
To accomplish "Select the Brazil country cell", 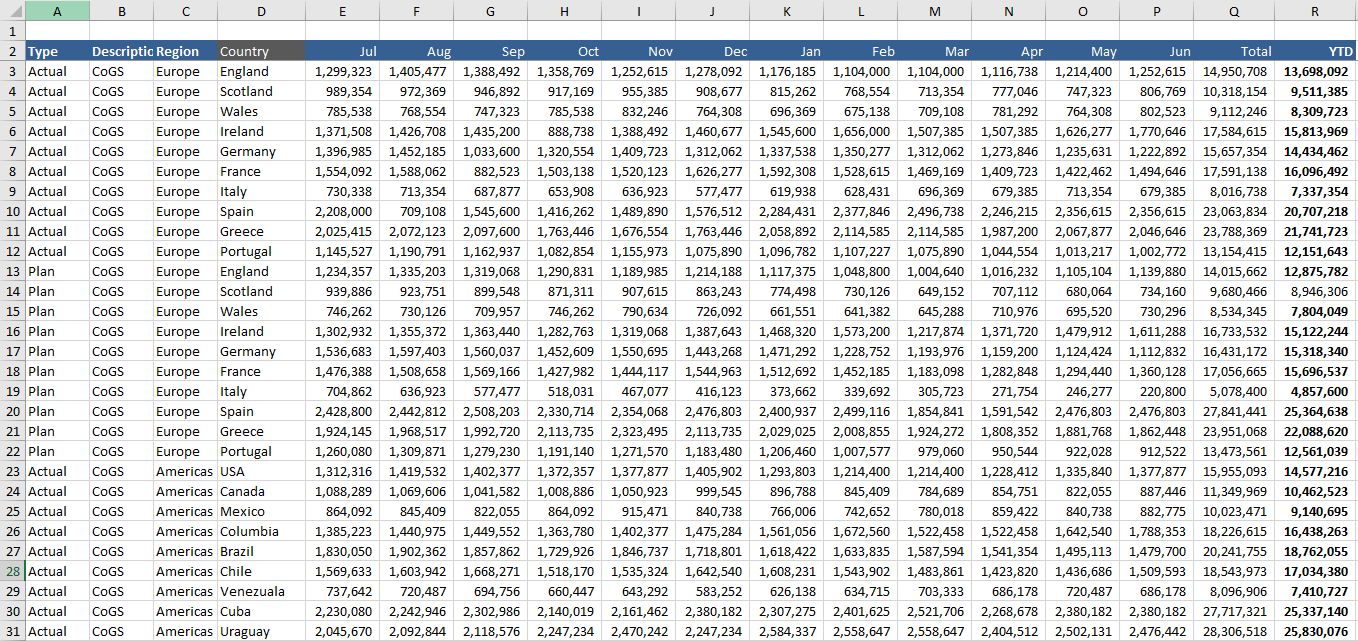I will click(261, 551).
